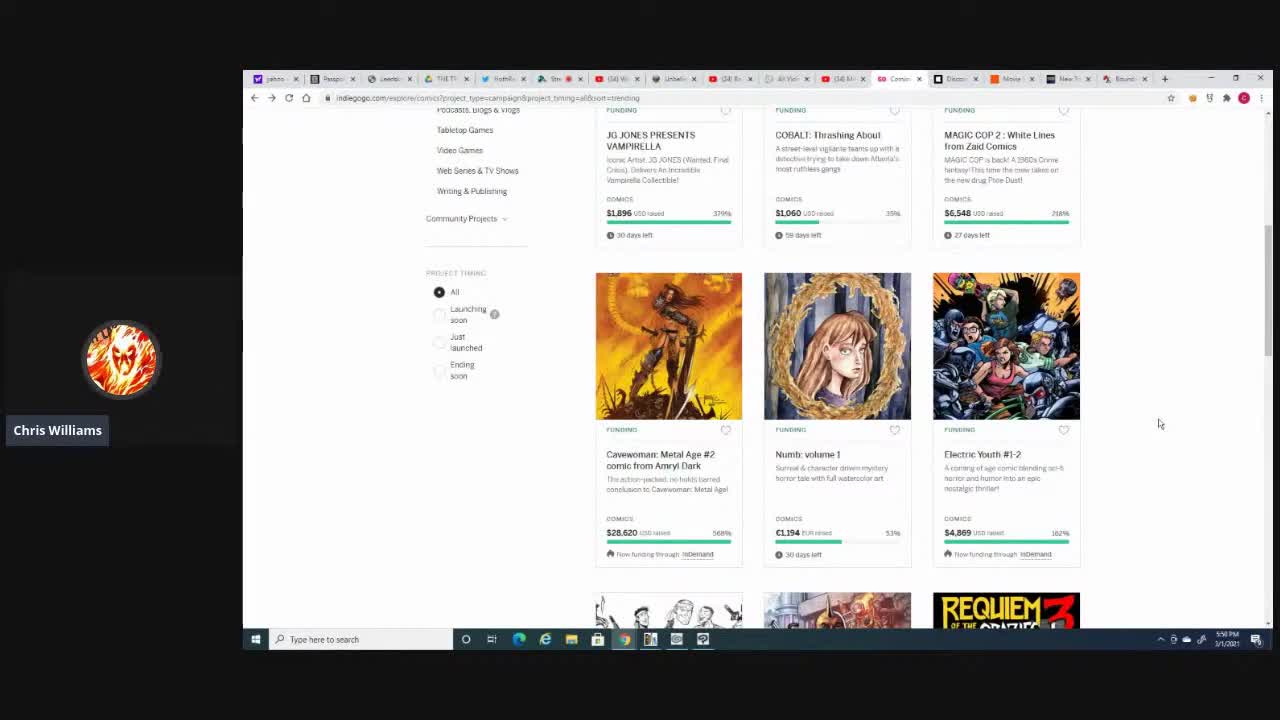Open the Chrome three-dot menu

[1261, 98]
